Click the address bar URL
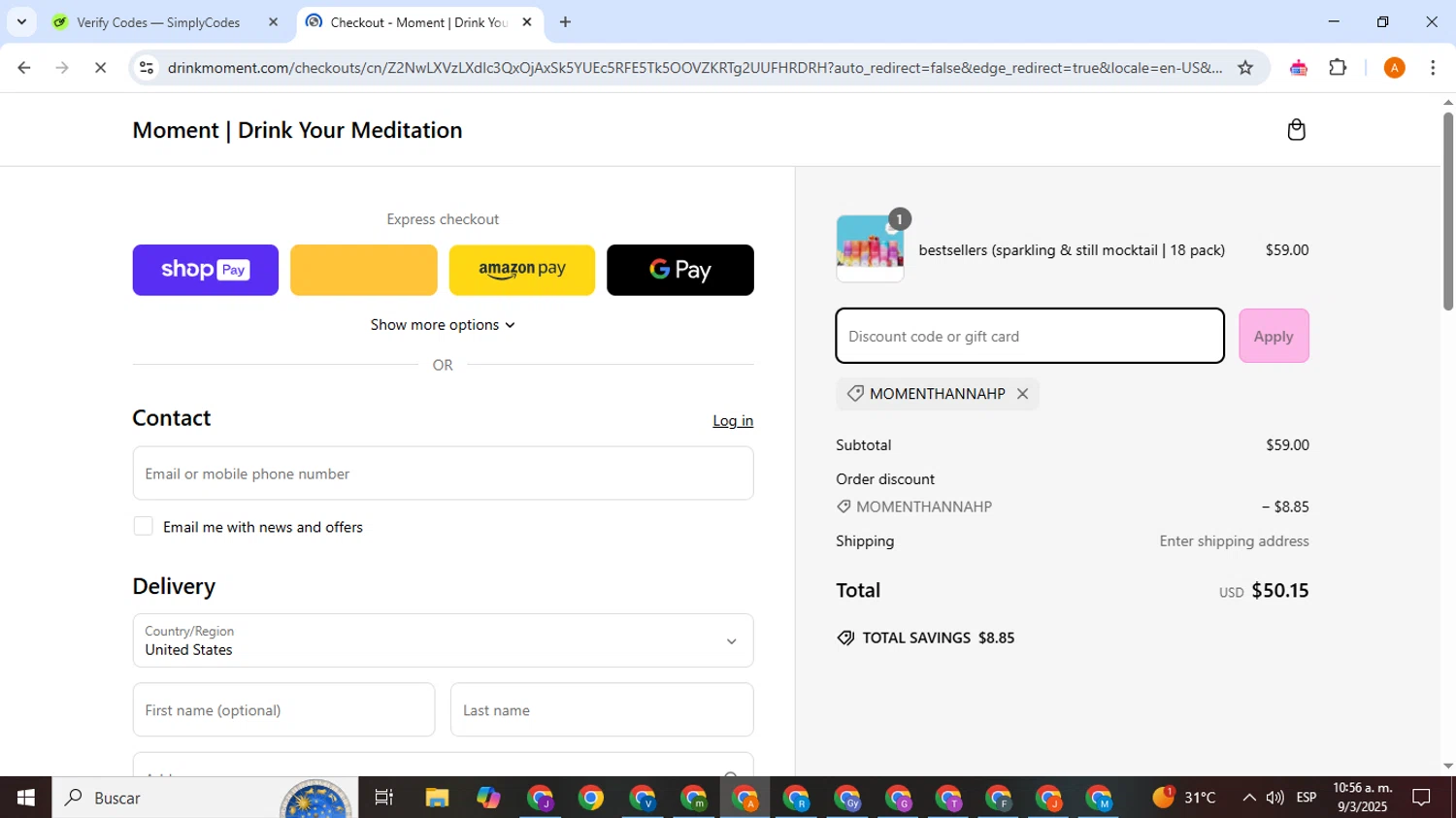Image resolution: width=1456 pixels, height=818 pixels. [694, 68]
